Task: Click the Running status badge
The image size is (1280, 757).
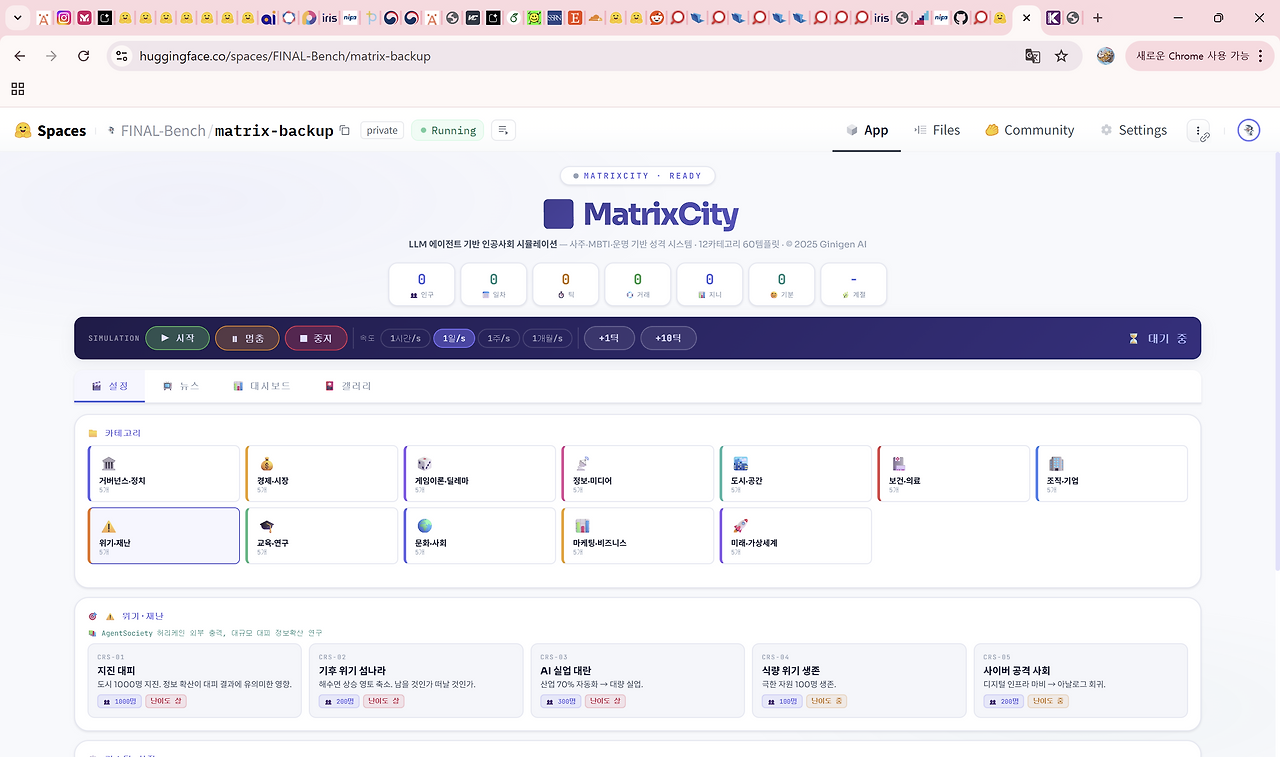Action: click(x=448, y=130)
